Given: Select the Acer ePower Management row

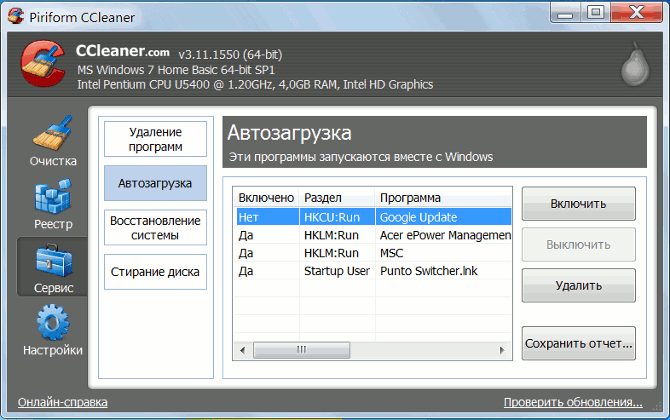Looking at the screenshot, I should 373,235.
